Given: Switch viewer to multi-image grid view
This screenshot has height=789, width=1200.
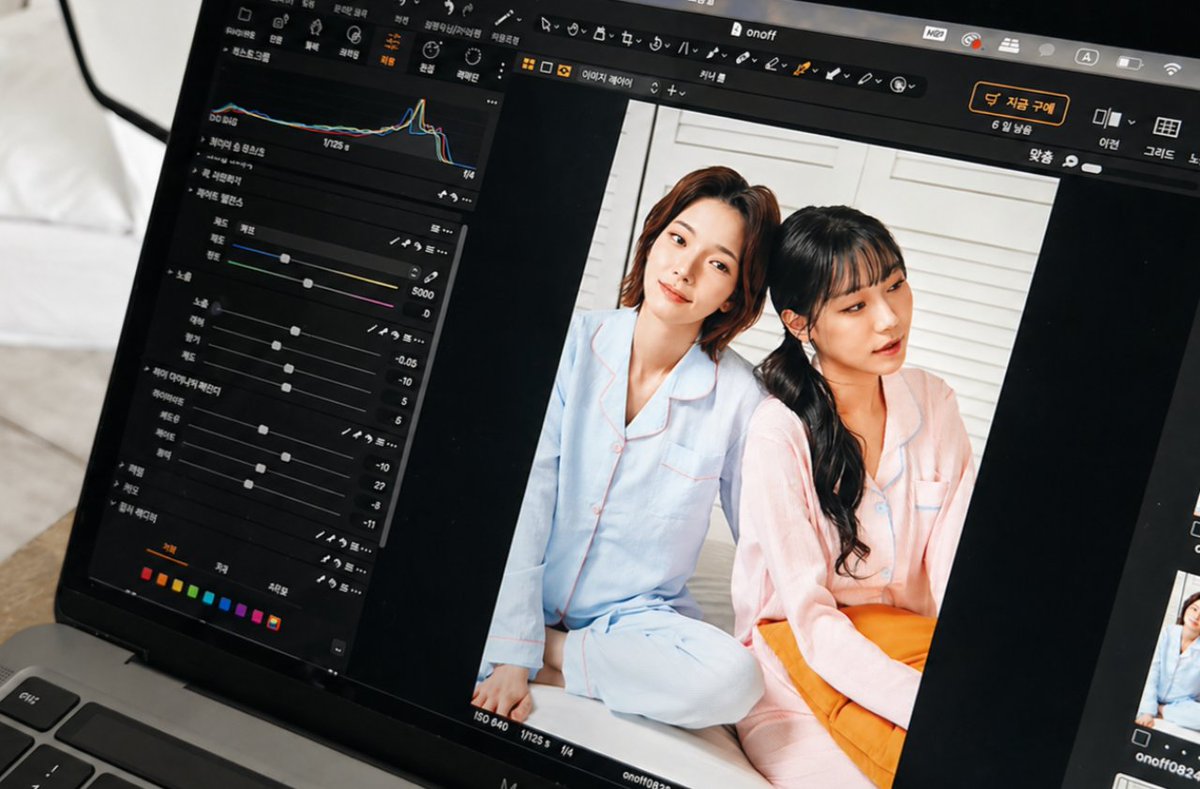Looking at the screenshot, I should pyautogui.click(x=527, y=63).
